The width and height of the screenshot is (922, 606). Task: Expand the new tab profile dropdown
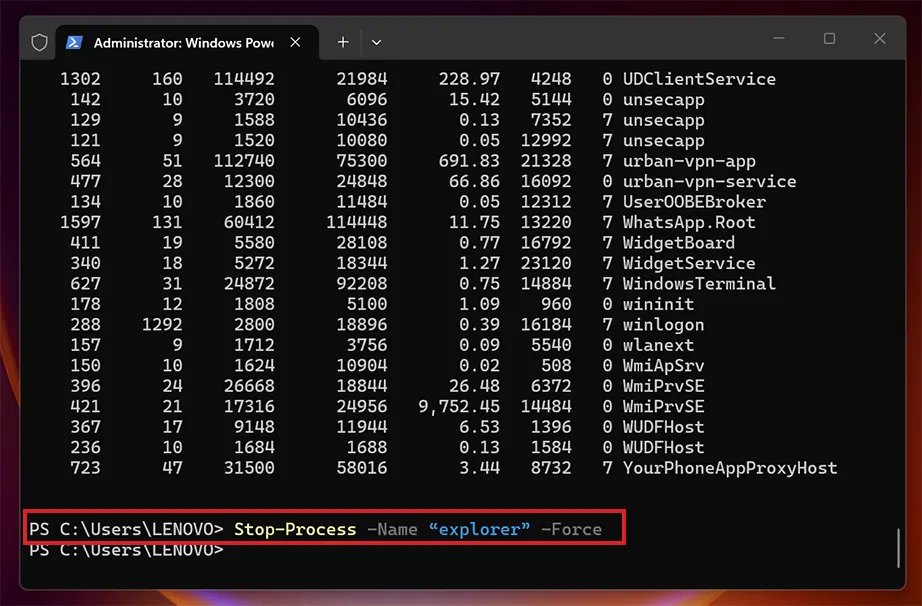376,42
